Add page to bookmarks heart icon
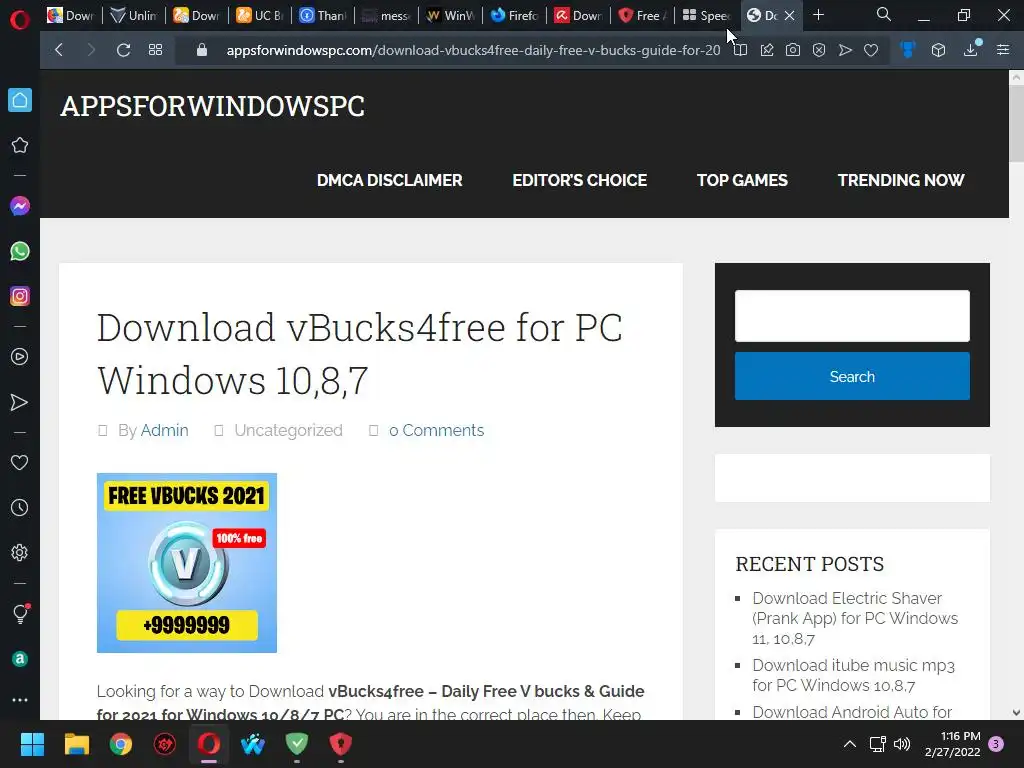This screenshot has width=1024, height=768. 871,50
